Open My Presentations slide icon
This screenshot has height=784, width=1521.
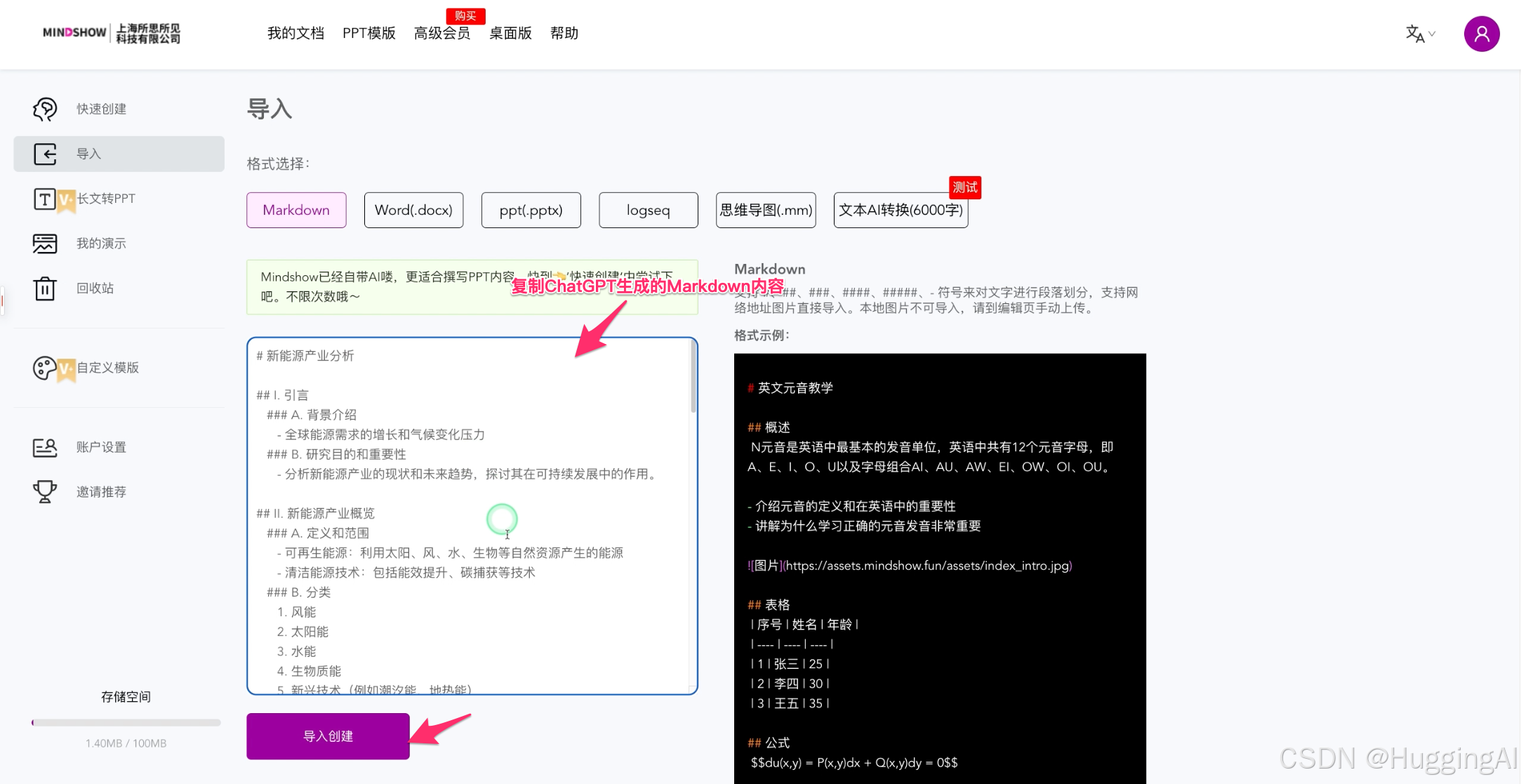pos(45,244)
